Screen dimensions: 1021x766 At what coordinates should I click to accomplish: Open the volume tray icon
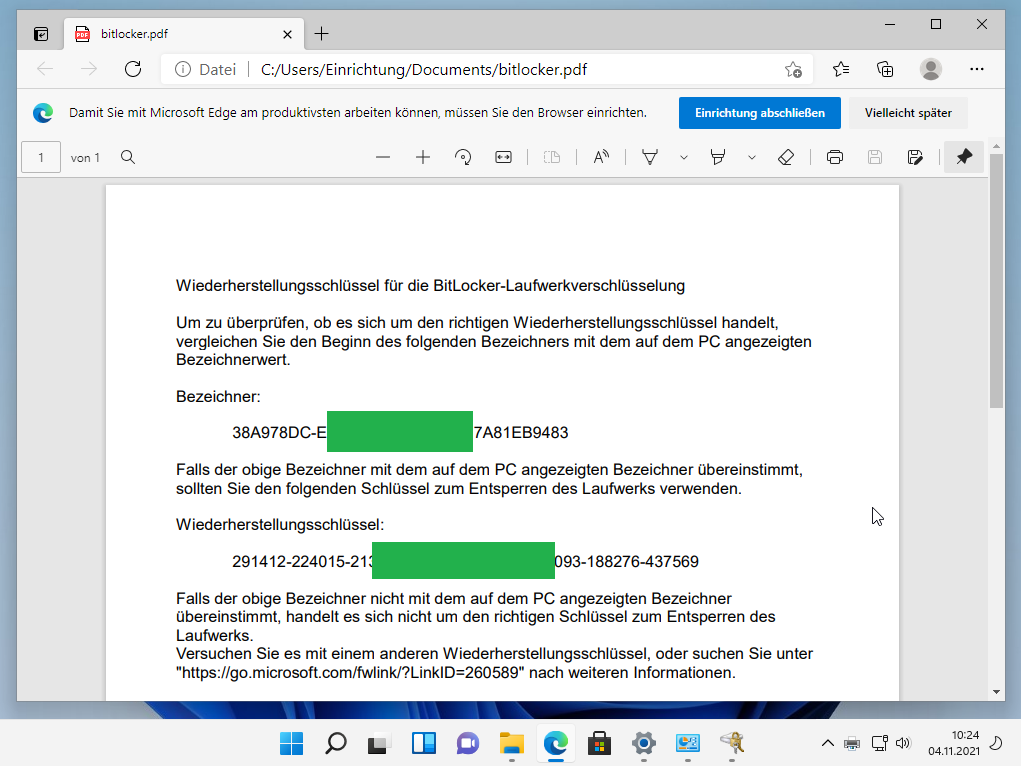(902, 743)
